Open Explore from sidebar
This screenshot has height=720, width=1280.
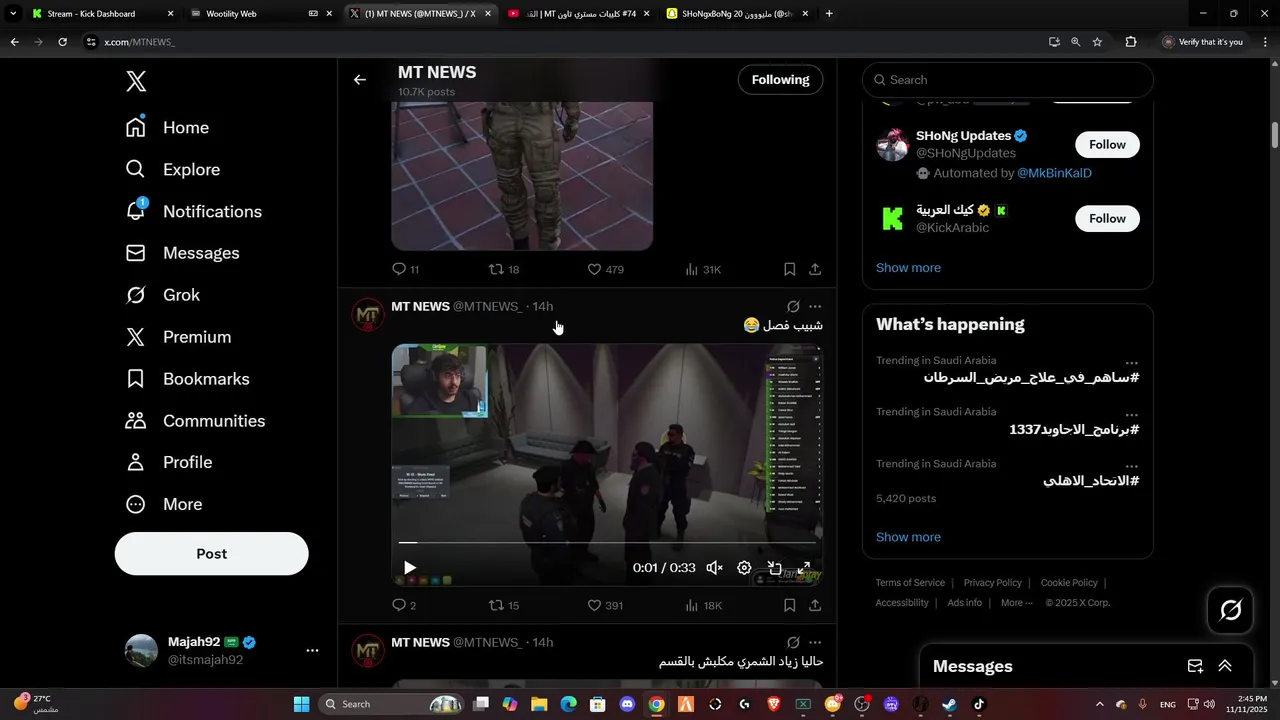point(172,170)
